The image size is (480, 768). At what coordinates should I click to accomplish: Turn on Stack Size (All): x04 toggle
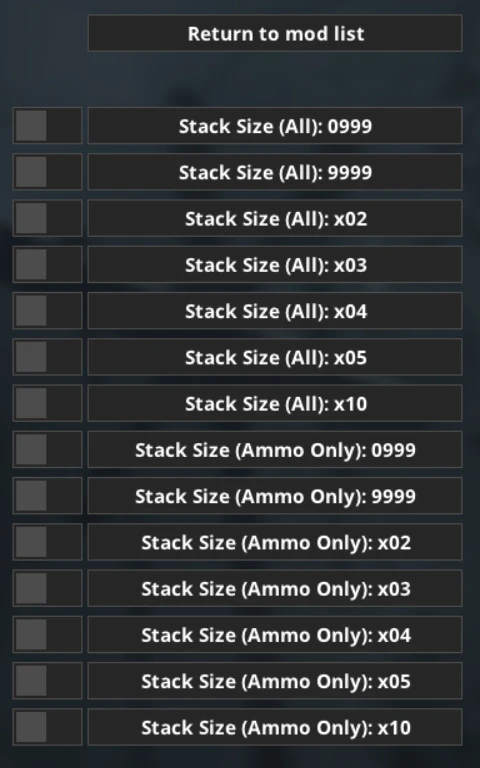click(47, 311)
